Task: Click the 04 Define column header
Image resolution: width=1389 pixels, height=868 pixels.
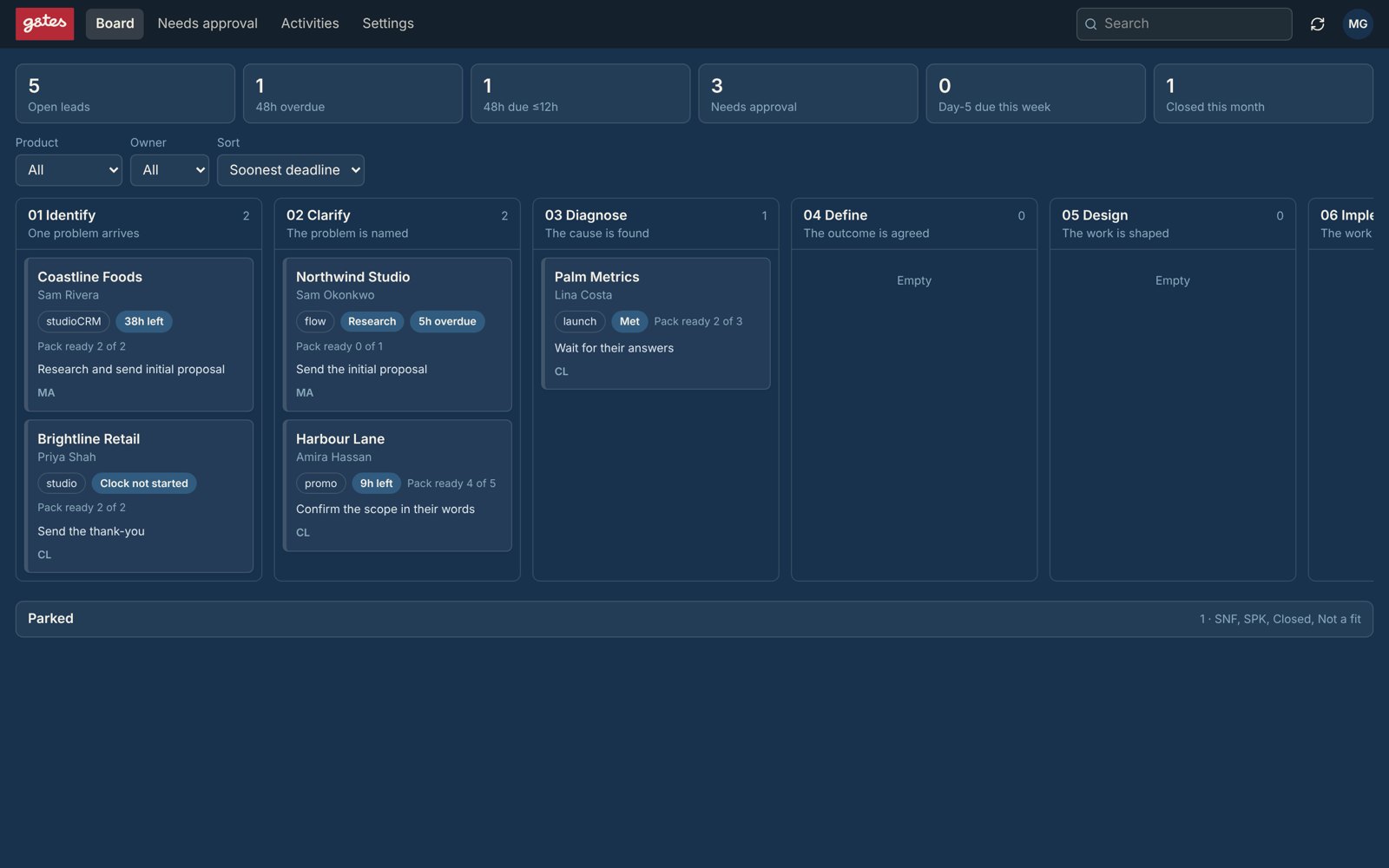Action: click(x=914, y=224)
